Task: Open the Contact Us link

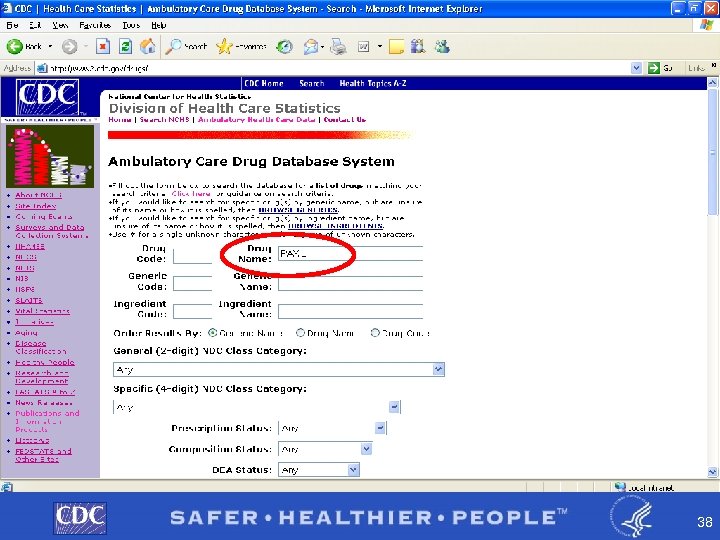Action: 344,119
